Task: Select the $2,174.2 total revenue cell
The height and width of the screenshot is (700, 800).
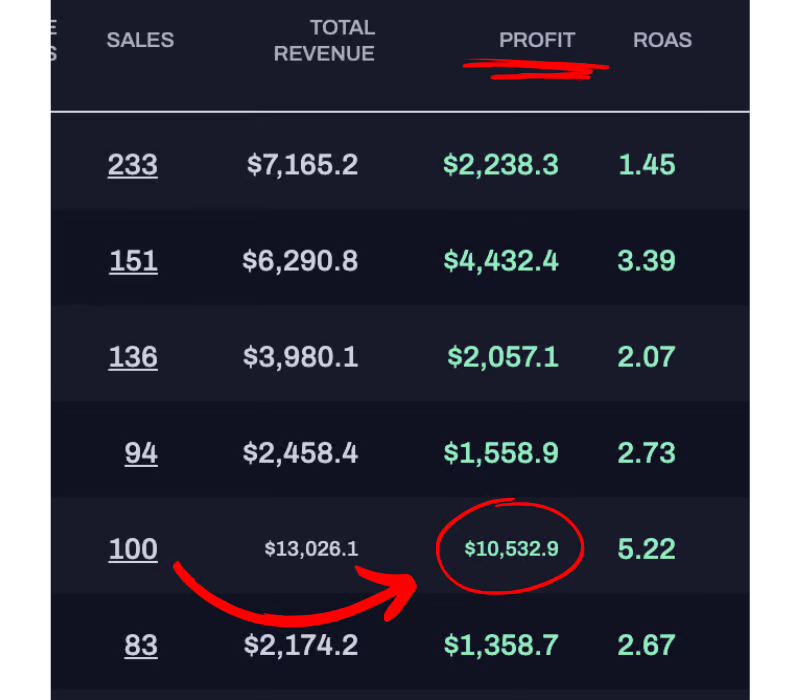Action: click(x=301, y=645)
